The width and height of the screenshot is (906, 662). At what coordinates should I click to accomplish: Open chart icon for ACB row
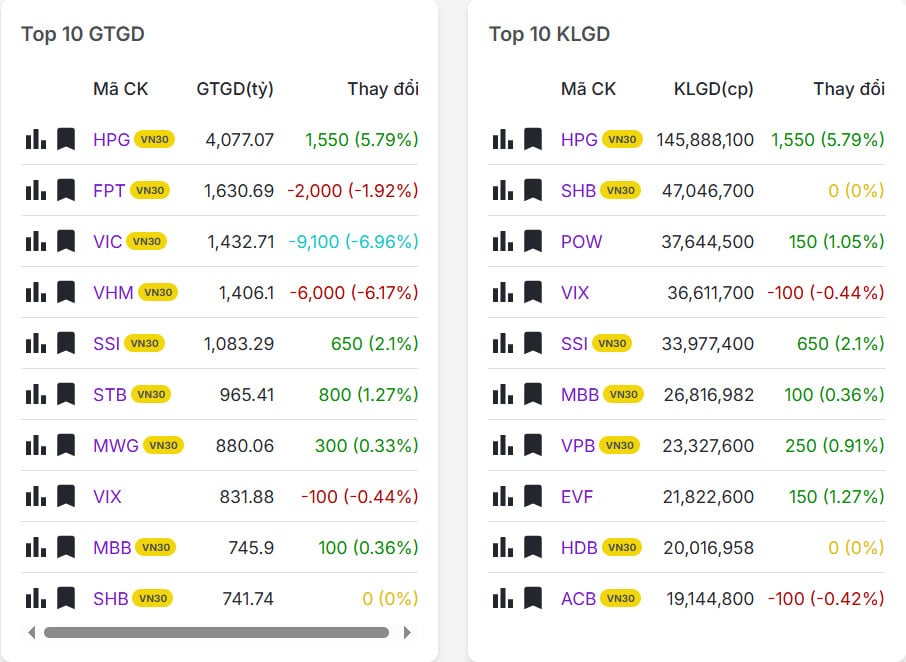(x=503, y=598)
